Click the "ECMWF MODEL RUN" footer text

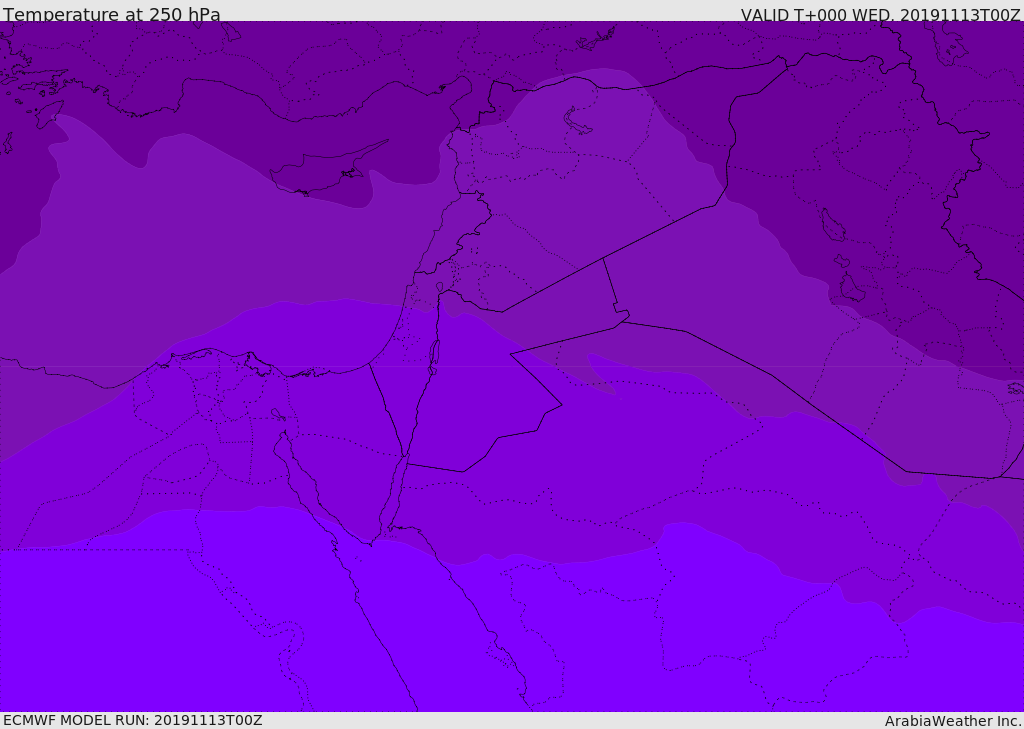(132, 720)
